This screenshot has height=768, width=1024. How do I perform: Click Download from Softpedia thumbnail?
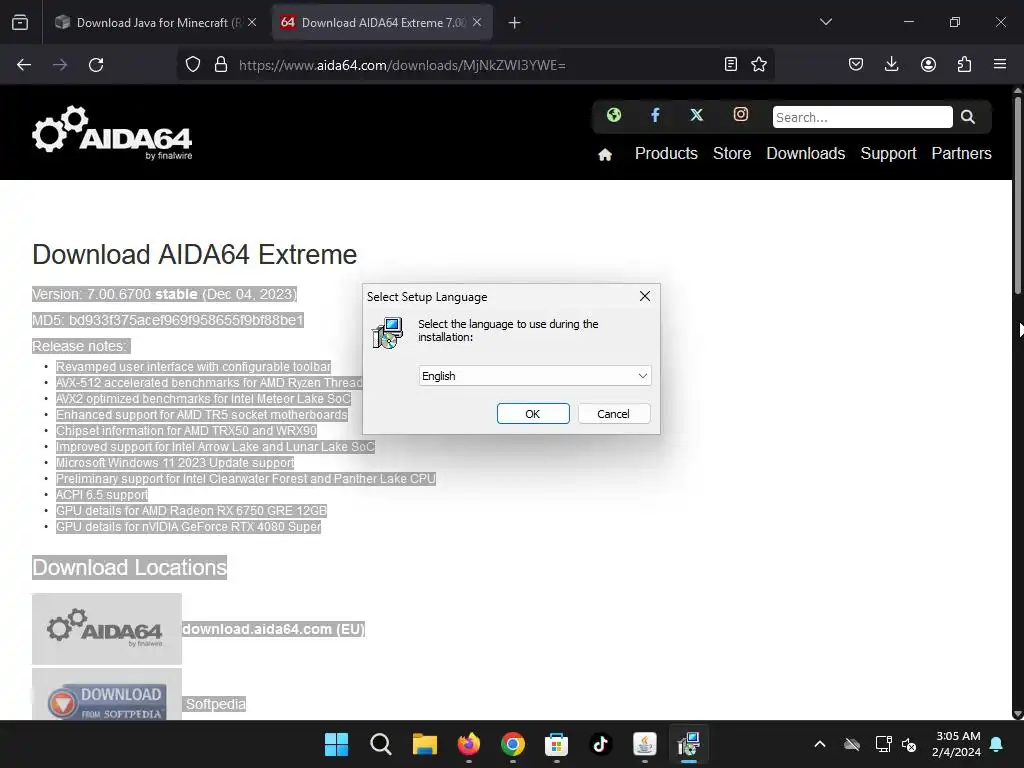(107, 695)
